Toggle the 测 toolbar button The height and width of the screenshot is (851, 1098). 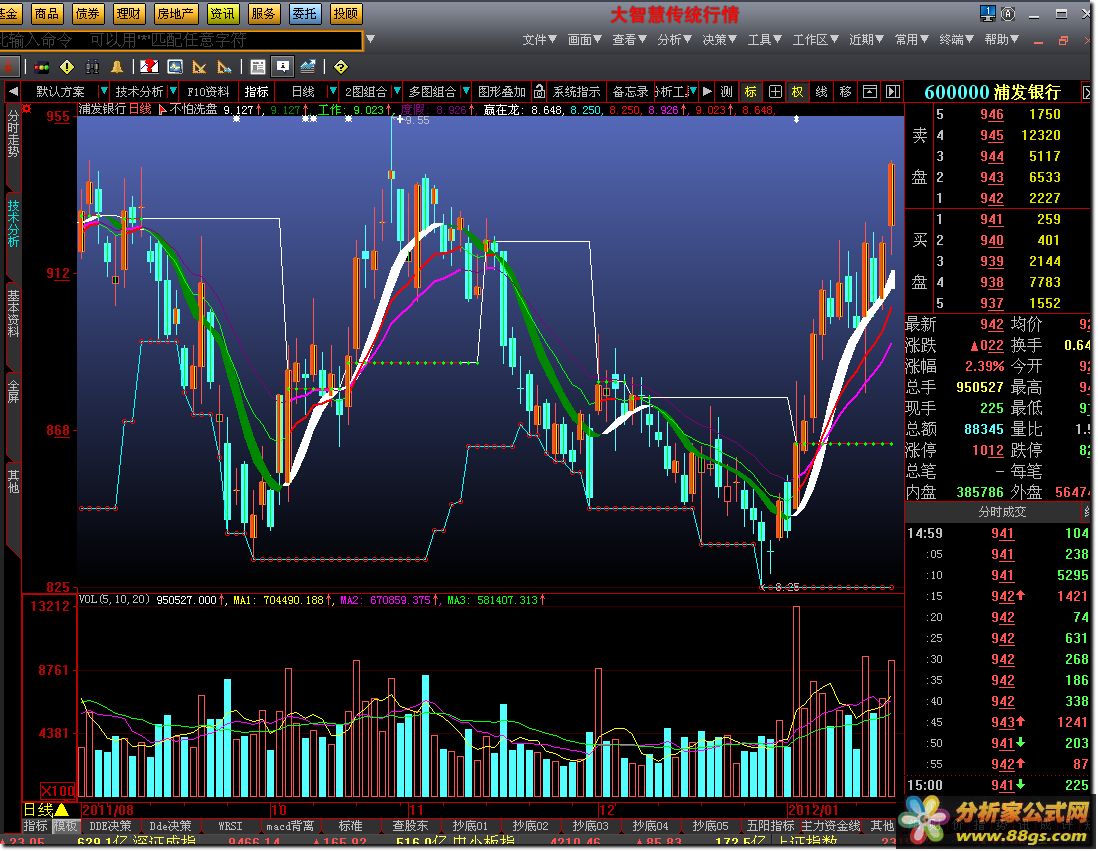[x=727, y=92]
